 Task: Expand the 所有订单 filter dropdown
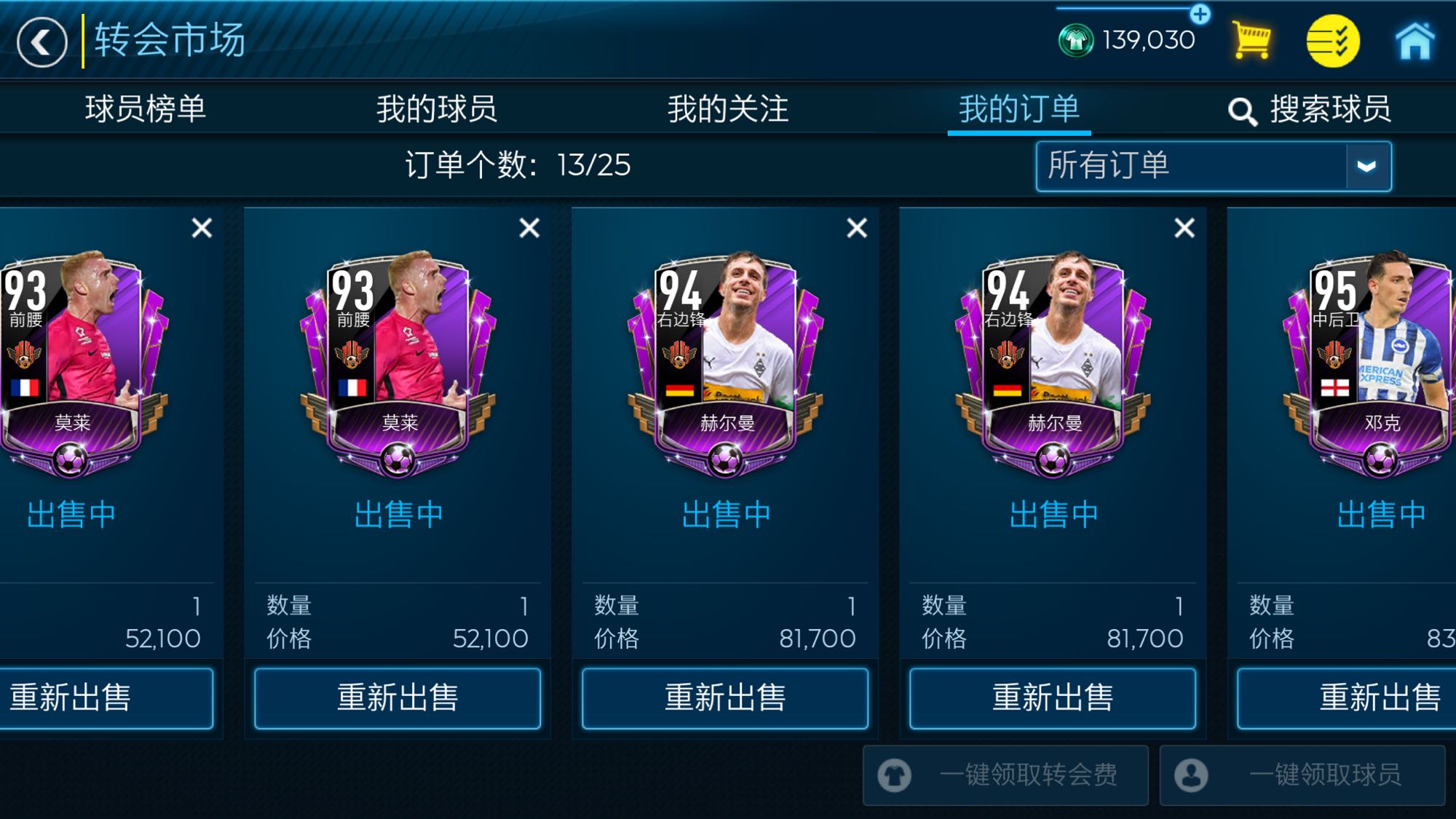tap(1214, 166)
